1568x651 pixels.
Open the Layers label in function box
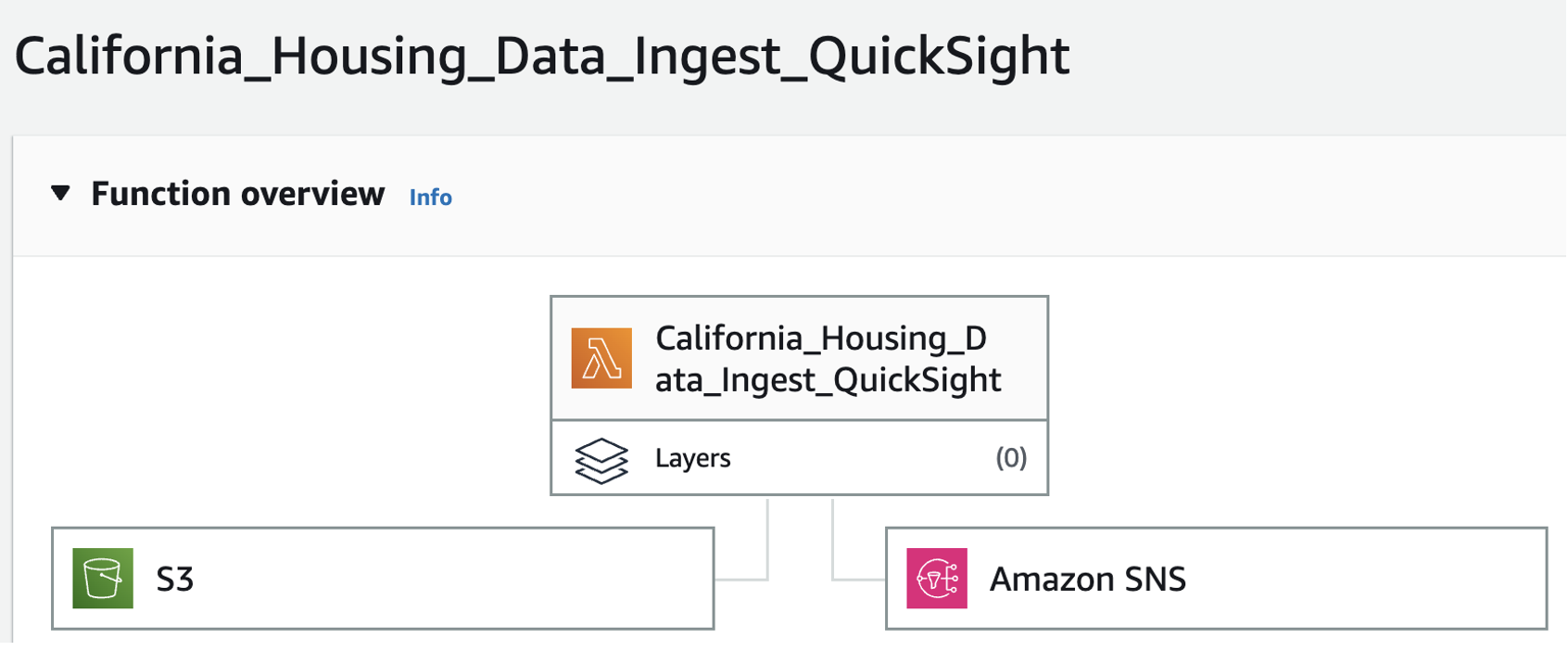pos(692,458)
